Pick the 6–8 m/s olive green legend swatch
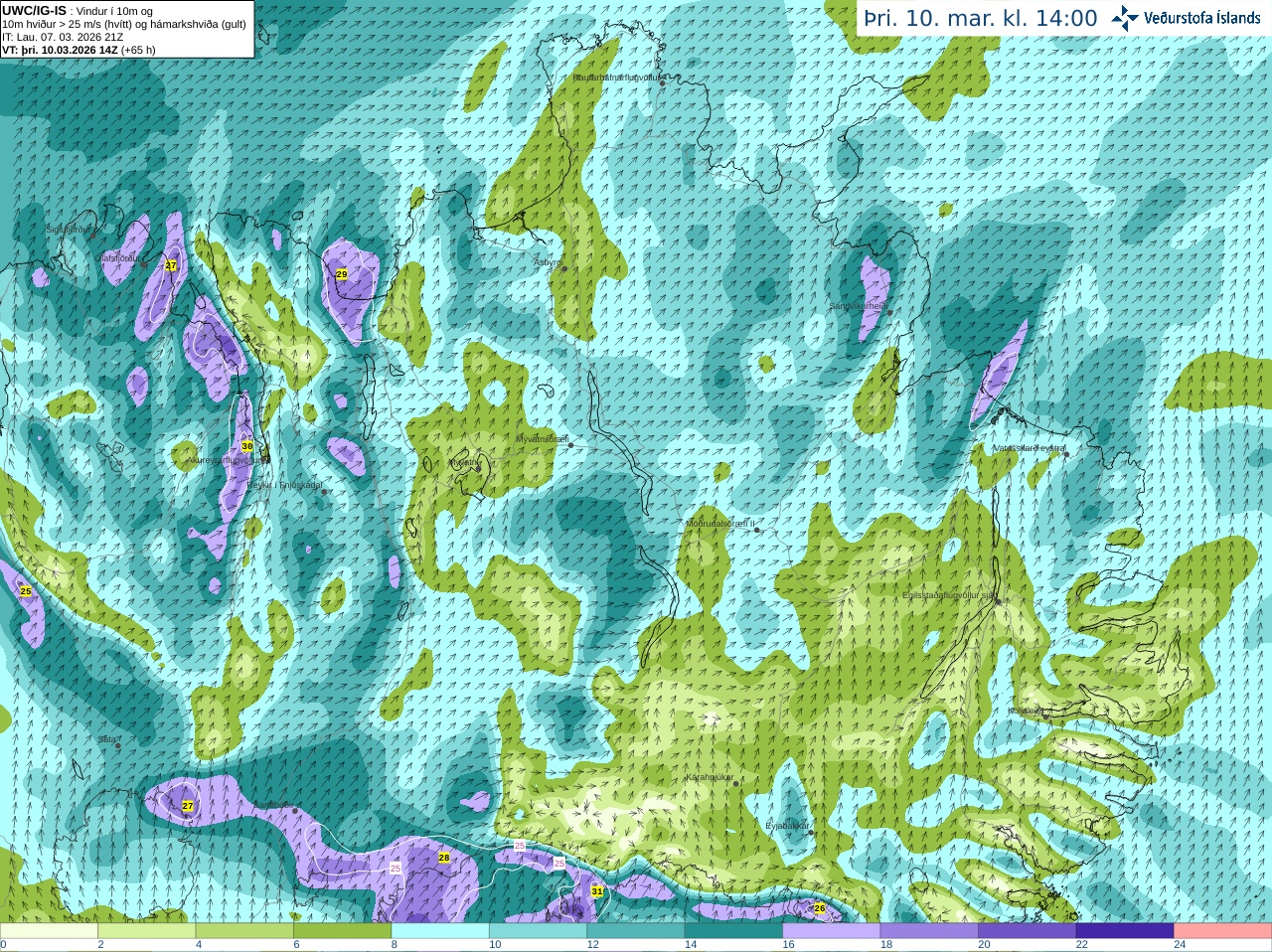 click(x=342, y=931)
